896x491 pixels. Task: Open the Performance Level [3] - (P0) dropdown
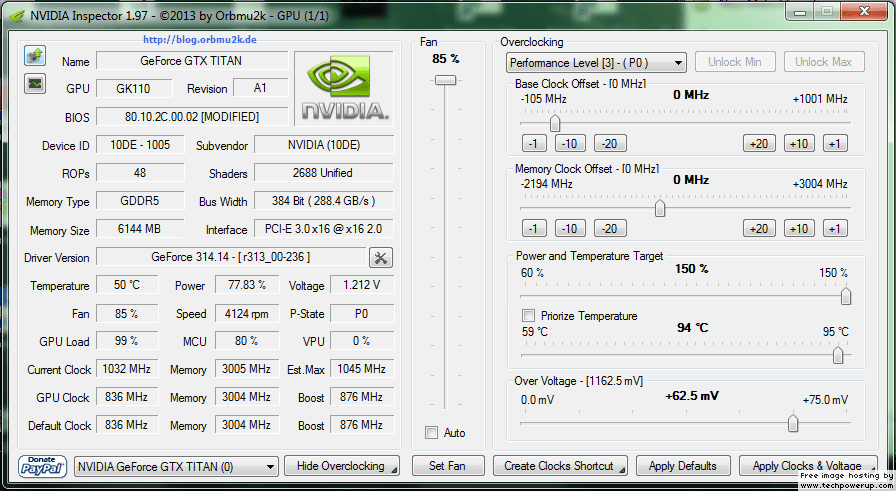click(x=596, y=62)
